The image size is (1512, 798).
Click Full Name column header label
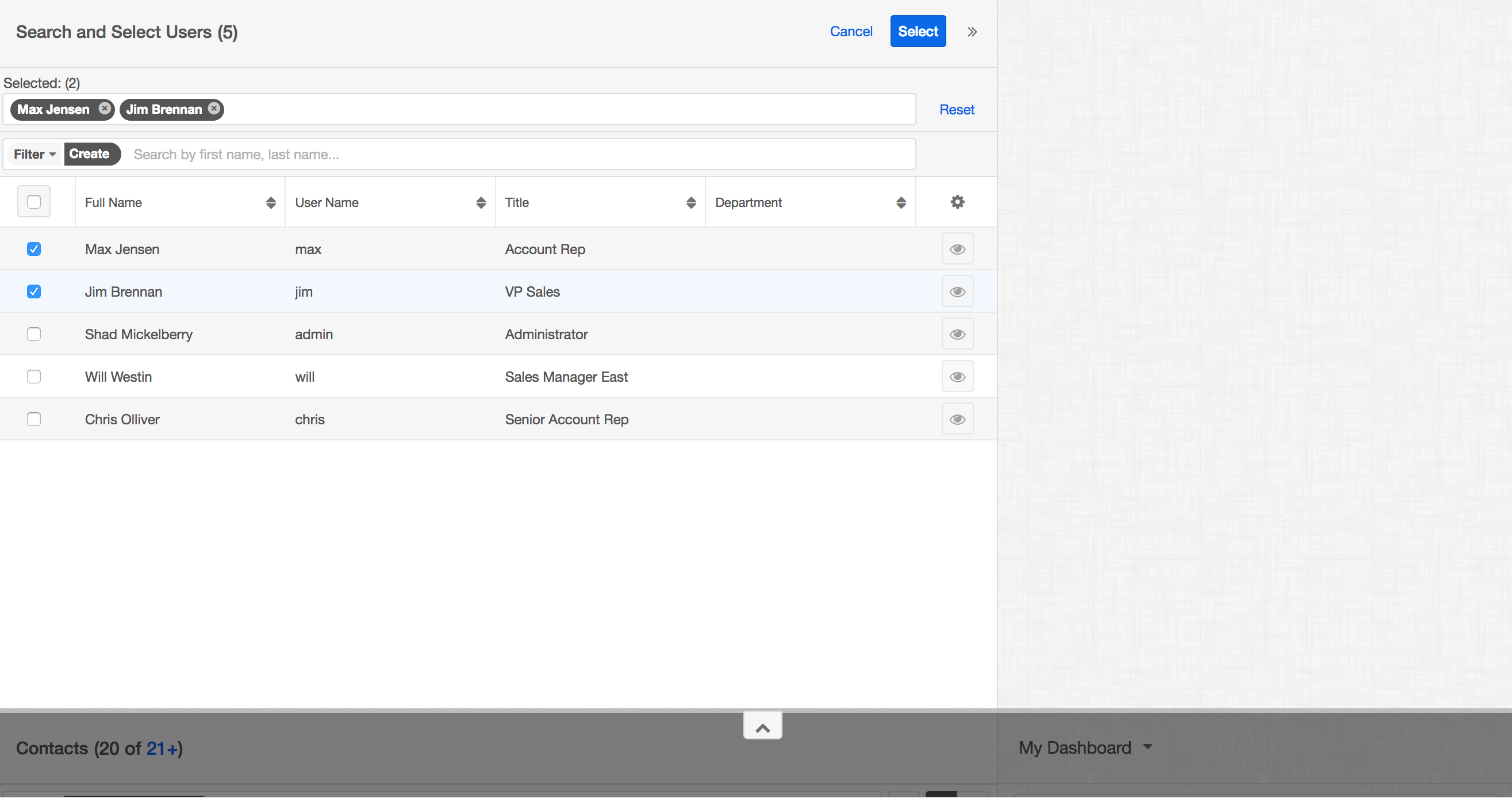click(113, 202)
